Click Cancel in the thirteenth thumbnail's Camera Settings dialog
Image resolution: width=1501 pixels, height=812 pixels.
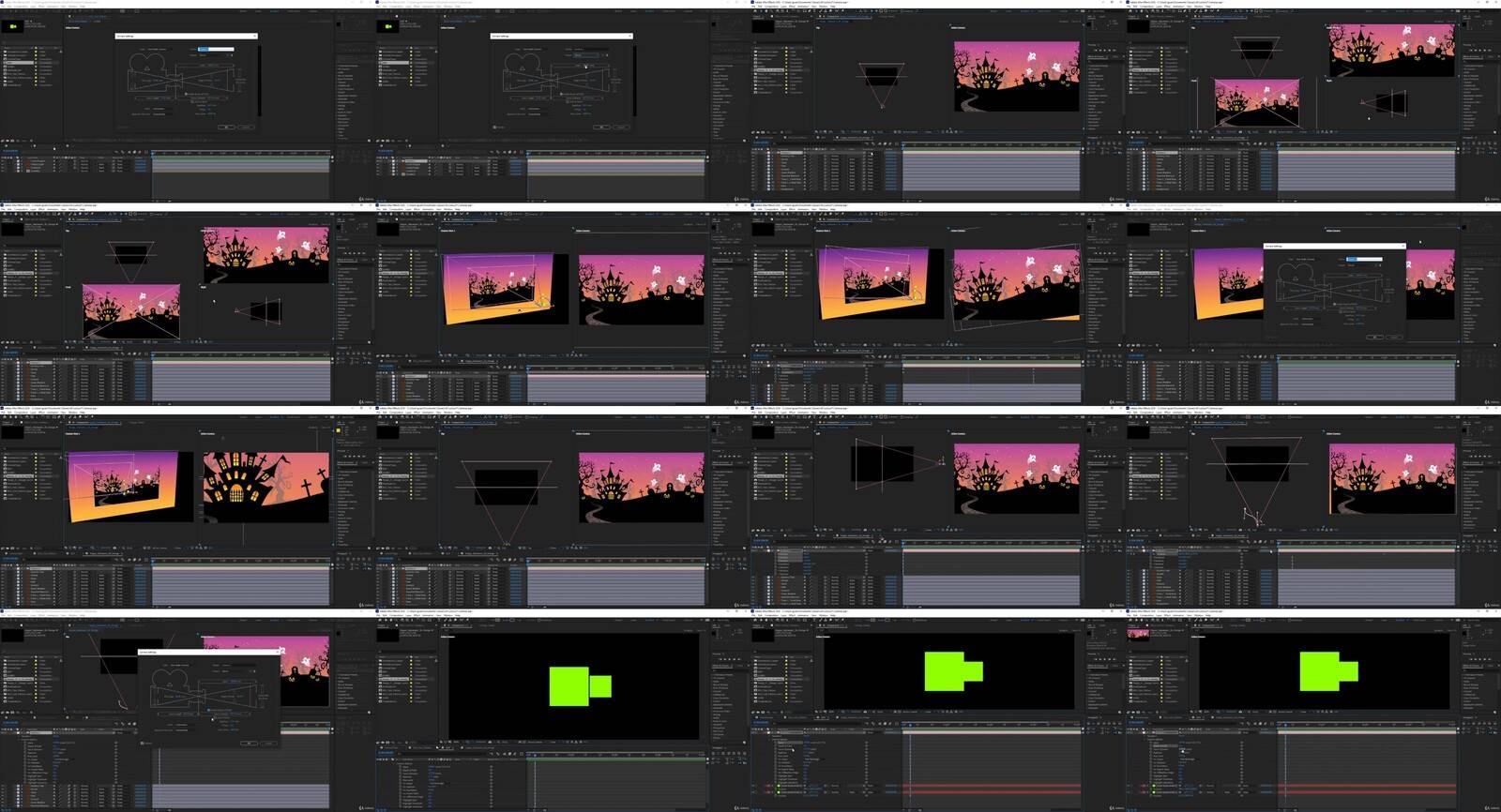pyautogui.click(x=268, y=743)
